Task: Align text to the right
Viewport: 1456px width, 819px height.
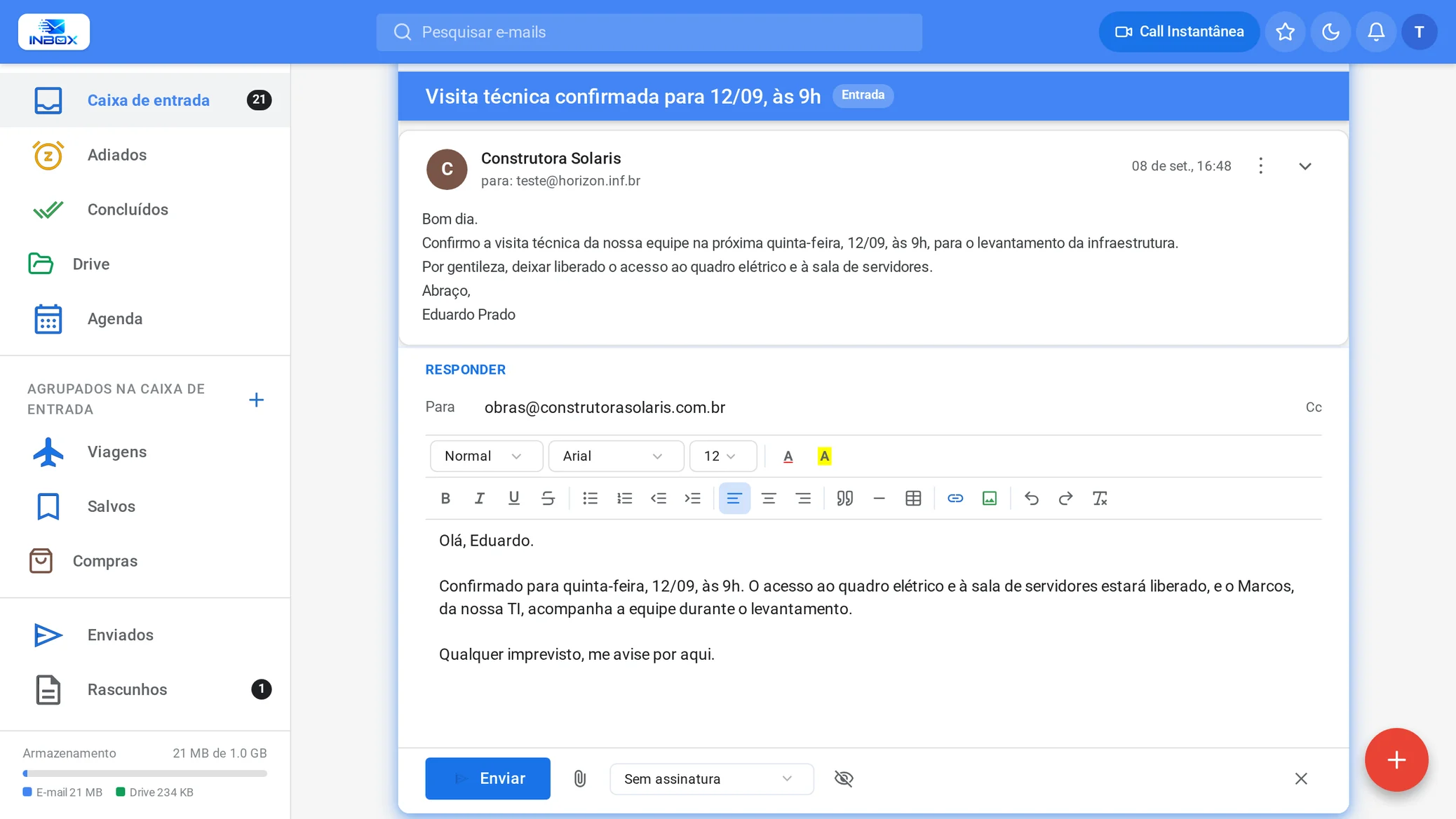Action: [x=803, y=499]
